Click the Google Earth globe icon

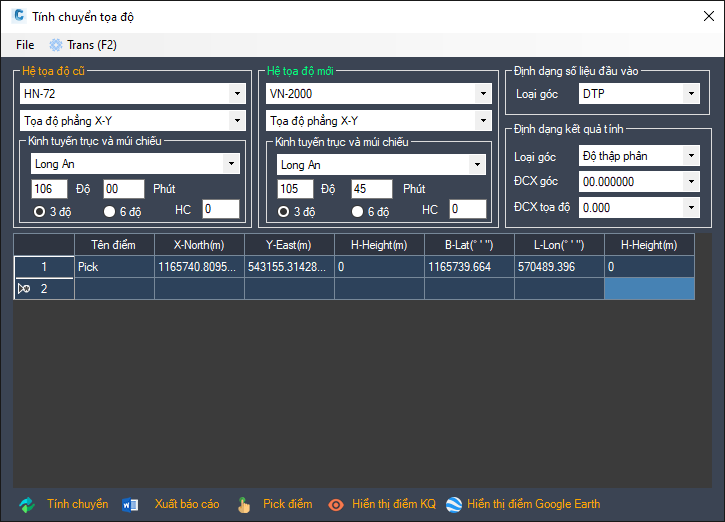coord(454,504)
